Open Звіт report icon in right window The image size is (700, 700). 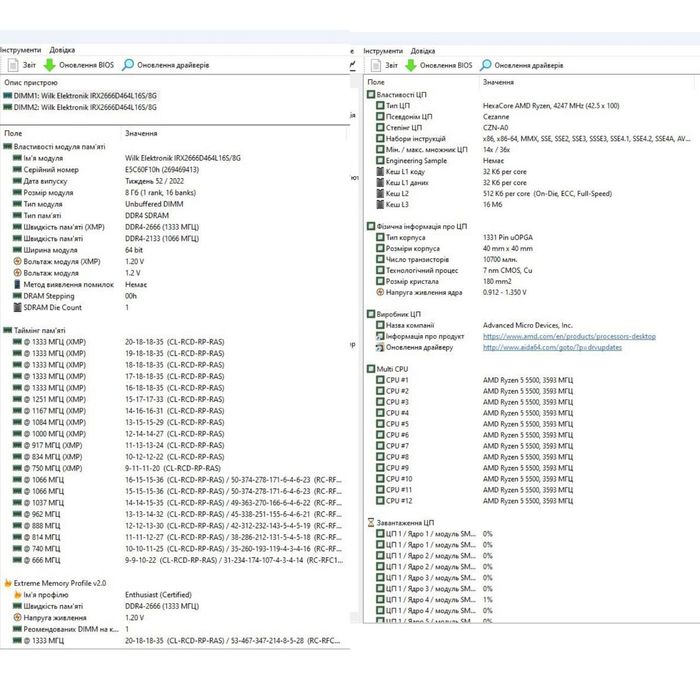pyautogui.click(x=375, y=65)
